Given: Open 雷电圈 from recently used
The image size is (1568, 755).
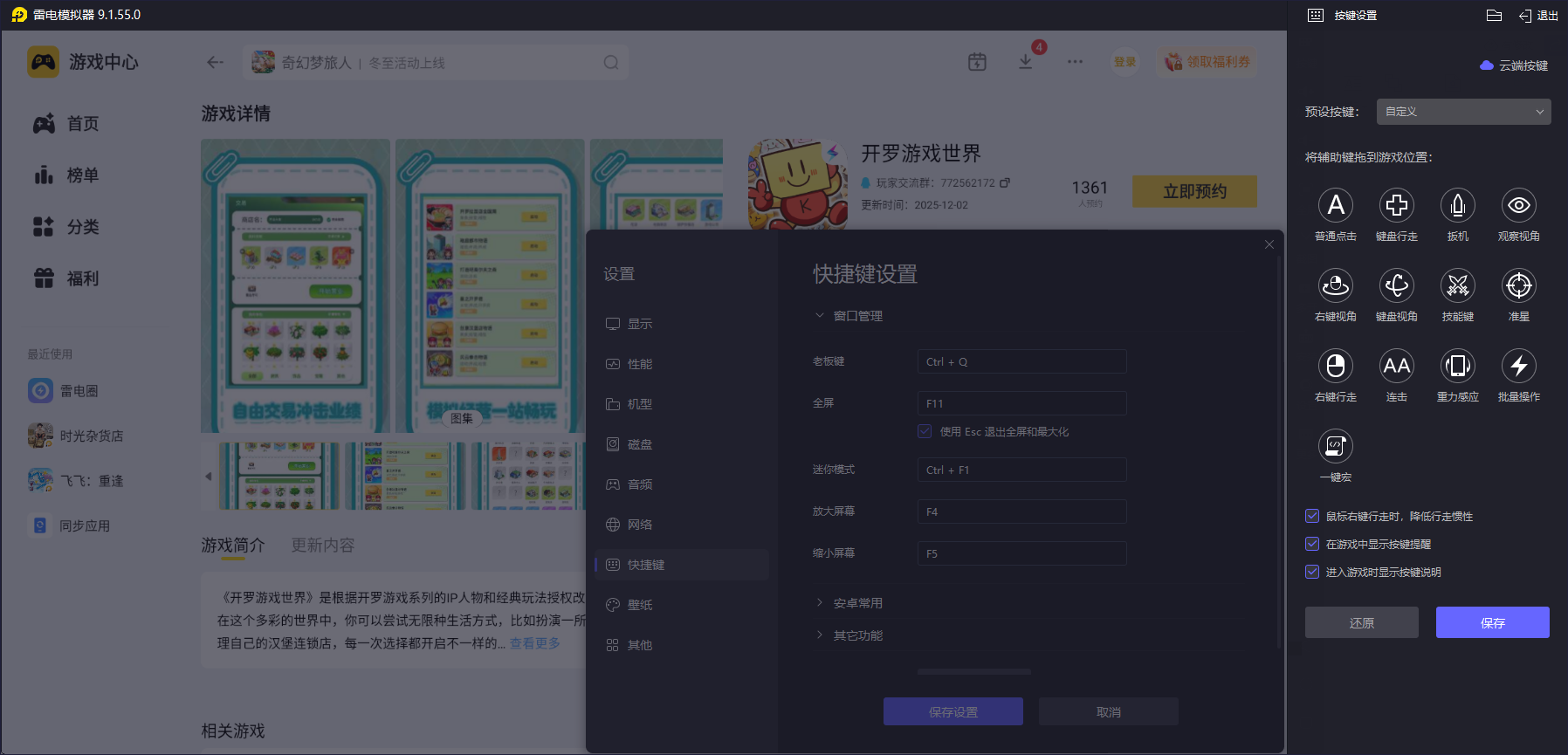Looking at the screenshot, I should point(63,390).
